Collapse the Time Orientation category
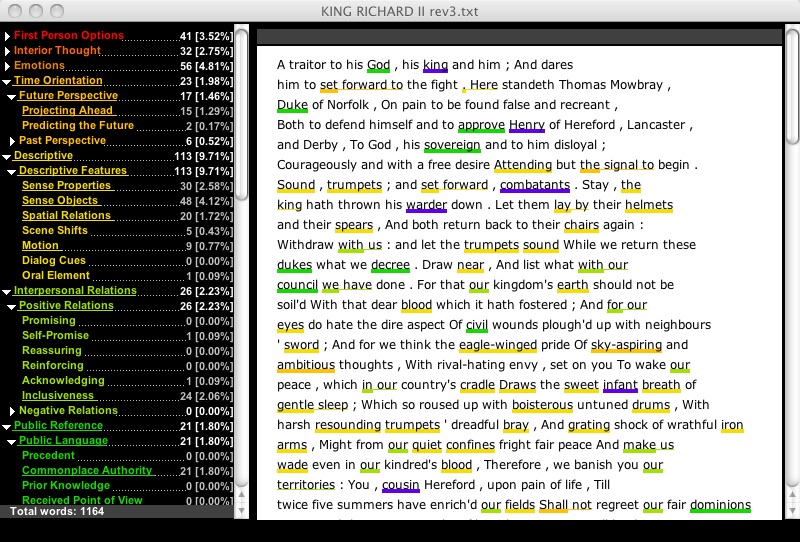The image size is (800, 542). coord(7,82)
